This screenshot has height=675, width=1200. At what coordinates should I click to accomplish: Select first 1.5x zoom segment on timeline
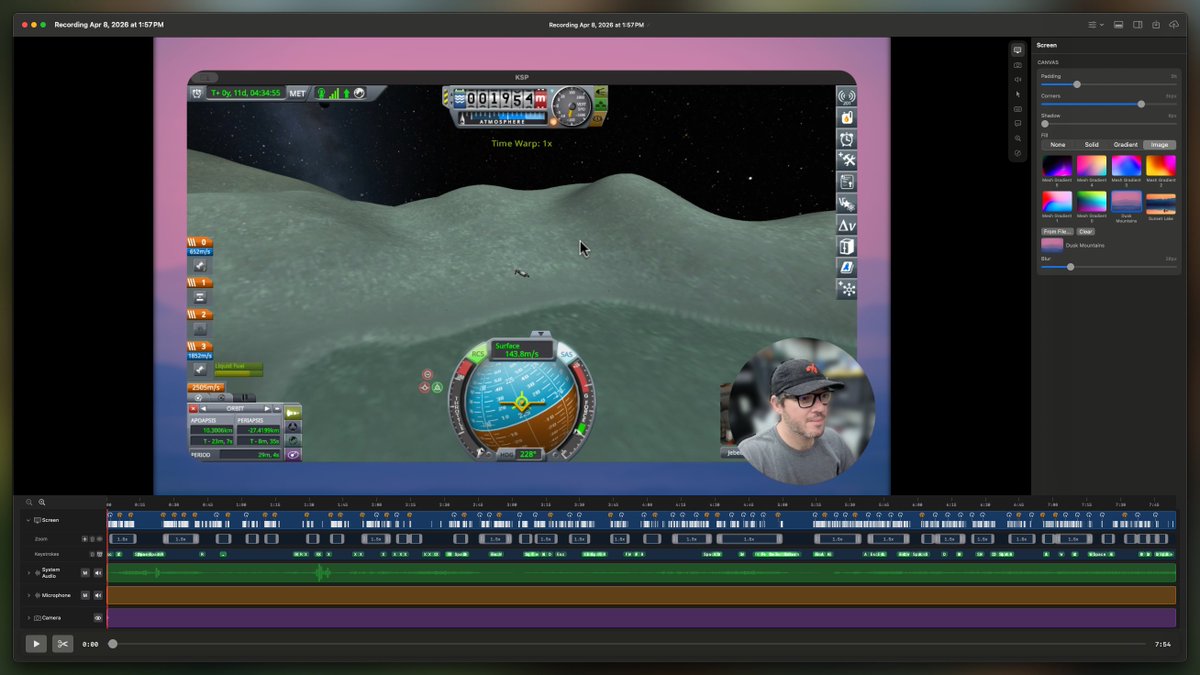[122, 539]
